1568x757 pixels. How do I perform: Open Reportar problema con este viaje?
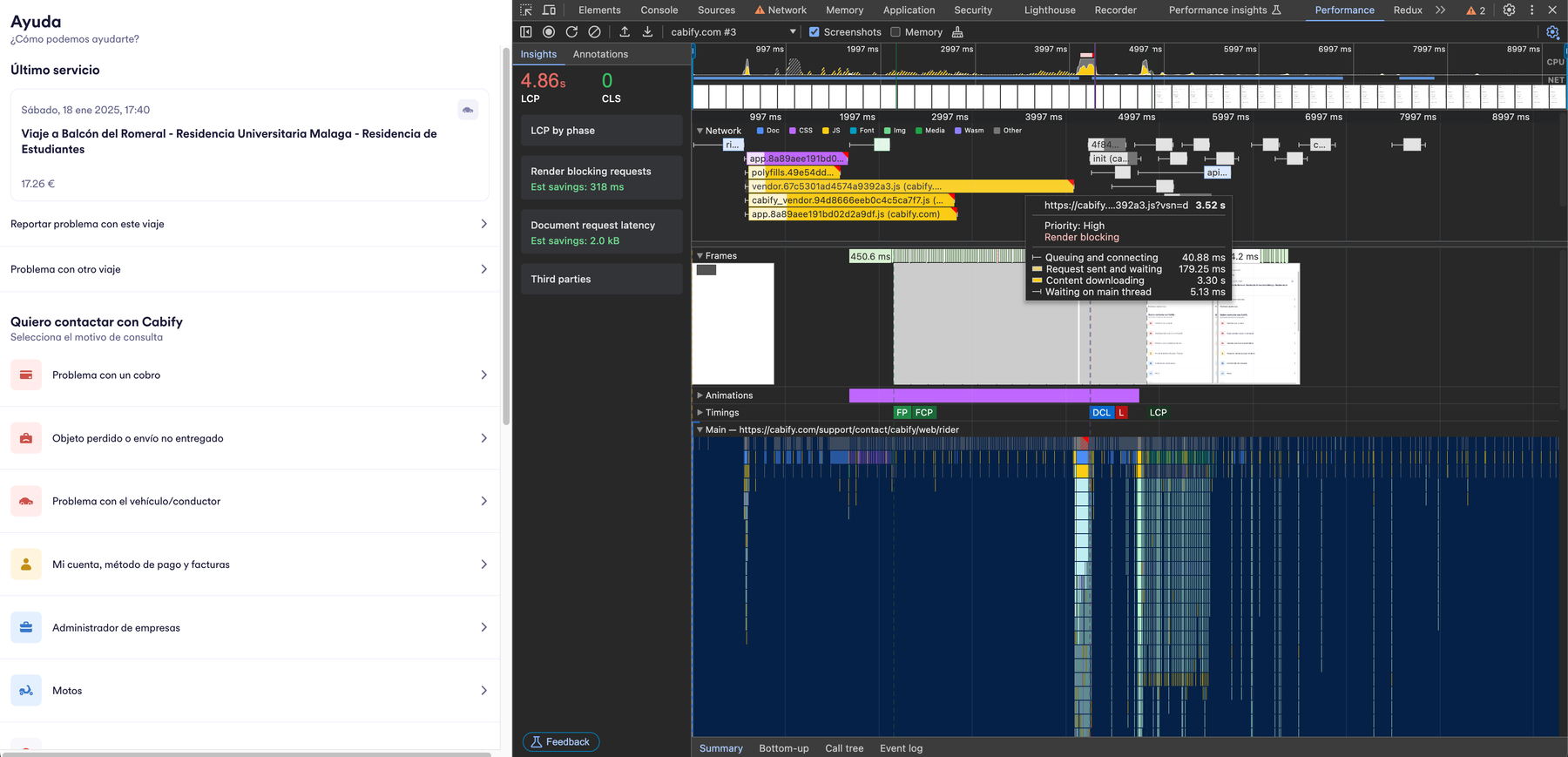(x=249, y=224)
